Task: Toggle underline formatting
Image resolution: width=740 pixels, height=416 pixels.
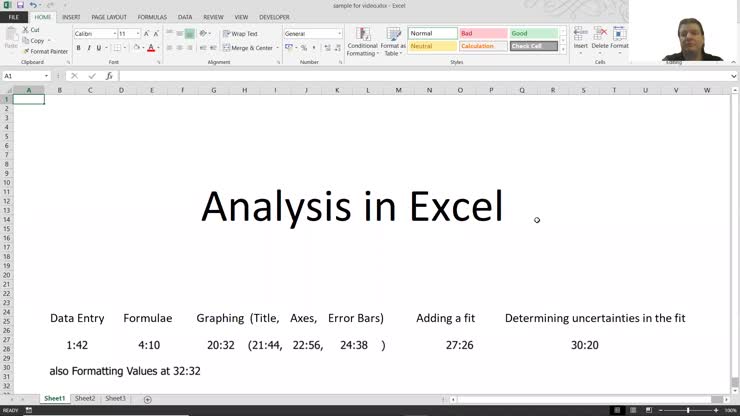Action: coord(99,48)
